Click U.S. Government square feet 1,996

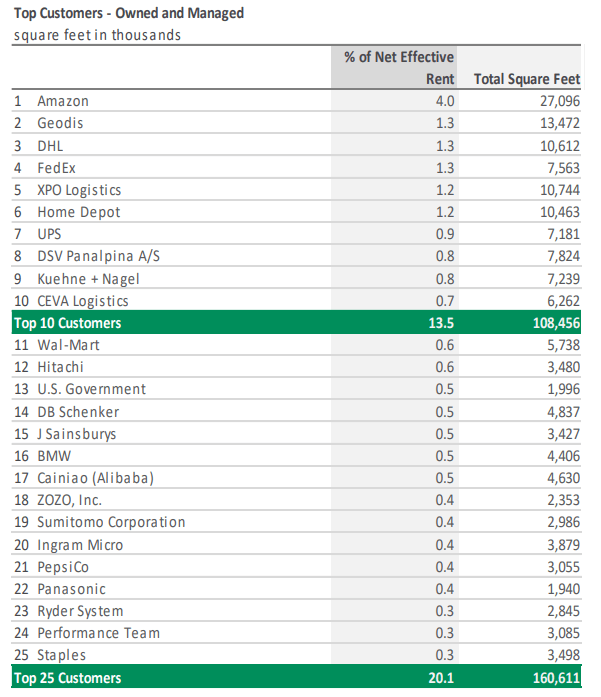(x=564, y=389)
